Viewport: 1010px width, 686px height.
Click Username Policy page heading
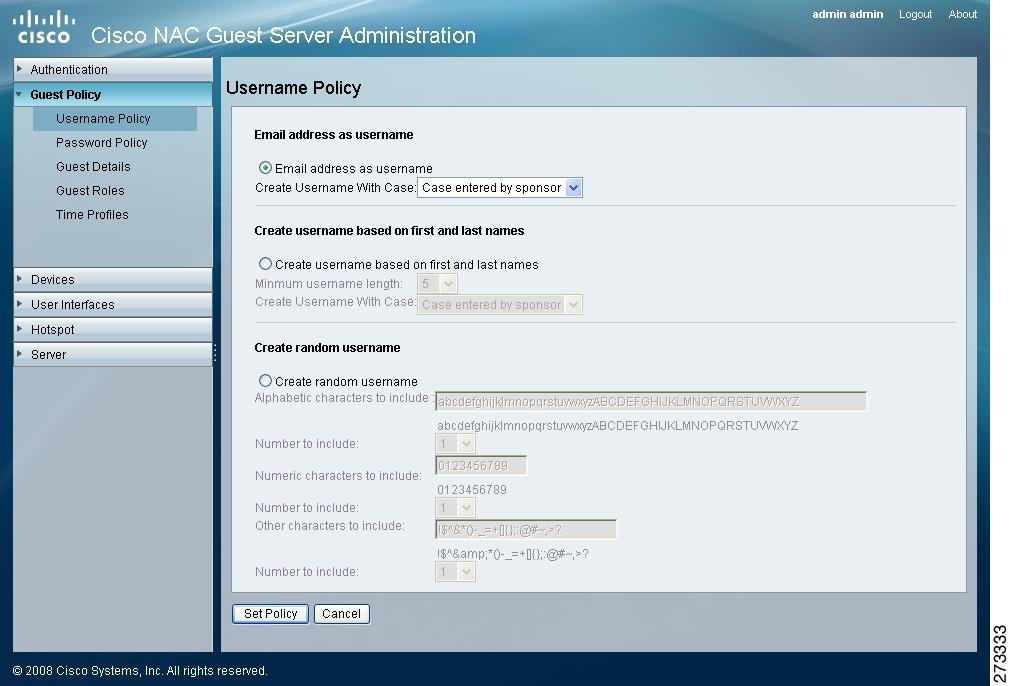293,88
